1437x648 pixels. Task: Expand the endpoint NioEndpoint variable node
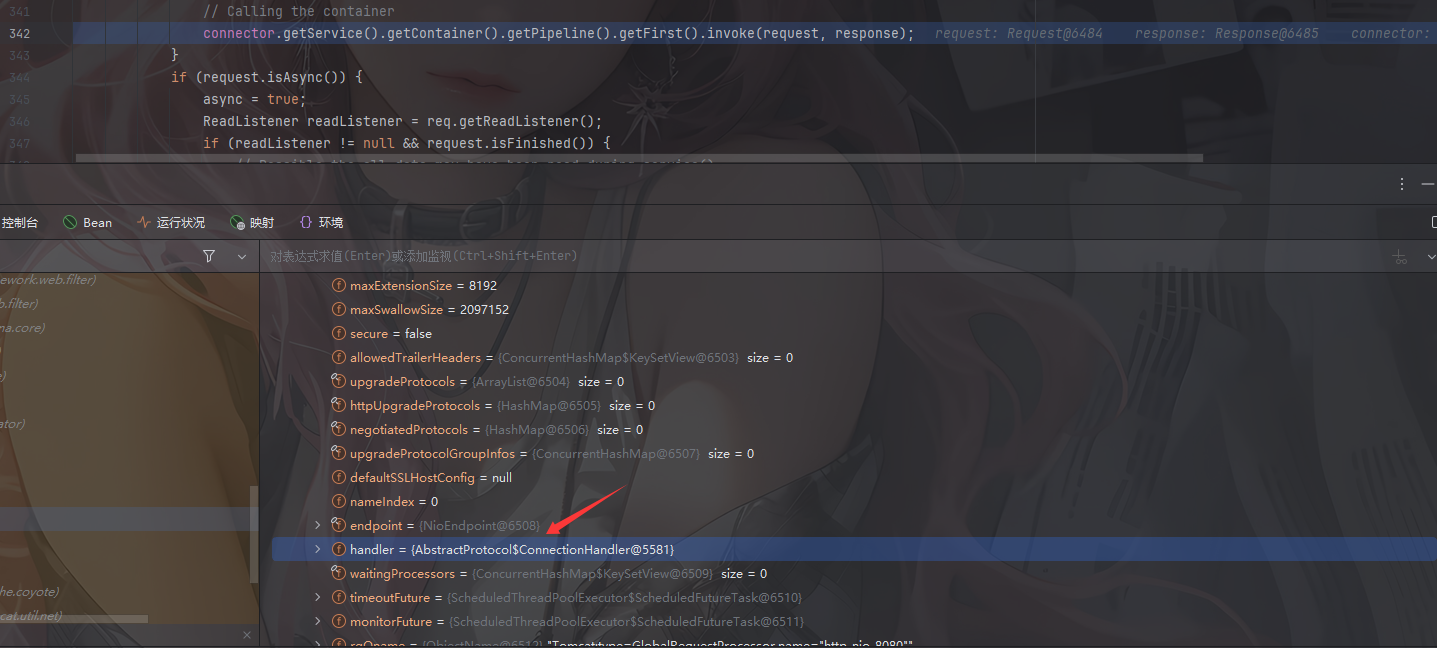318,525
